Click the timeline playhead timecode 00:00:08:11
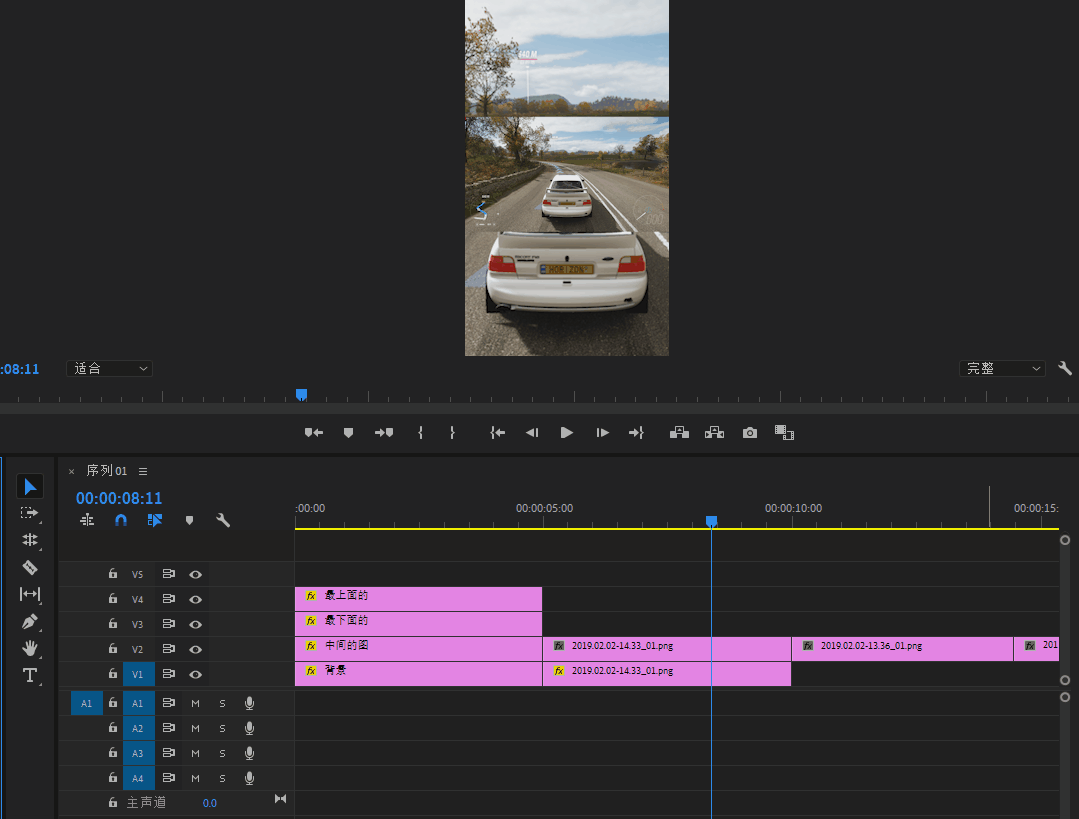The image size is (1079, 819). 119,498
